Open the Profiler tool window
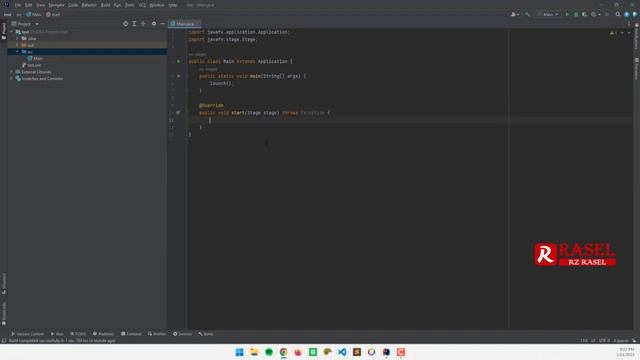The image size is (640, 360). tap(157, 334)
